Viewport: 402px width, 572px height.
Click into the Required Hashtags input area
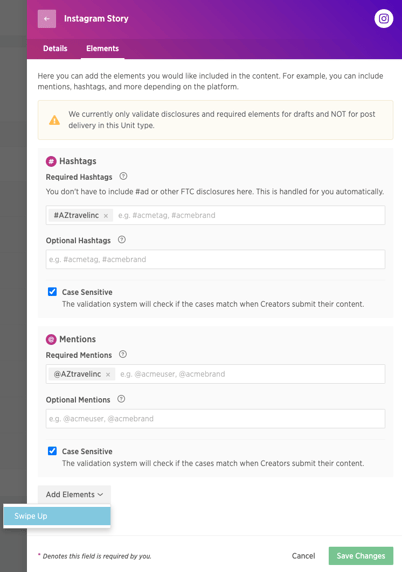pos(249,215)
